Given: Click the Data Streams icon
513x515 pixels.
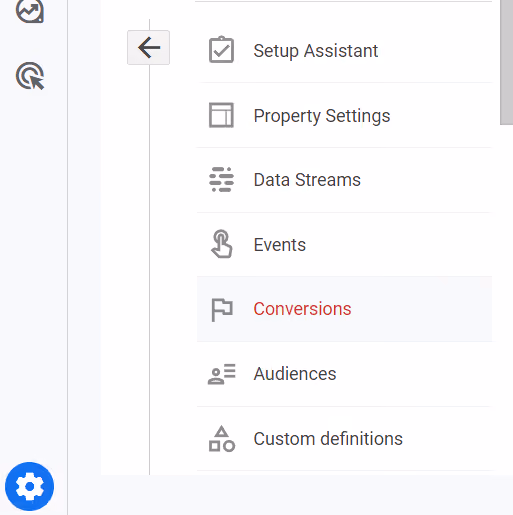Looking at the screenshot, I should 221,180.
